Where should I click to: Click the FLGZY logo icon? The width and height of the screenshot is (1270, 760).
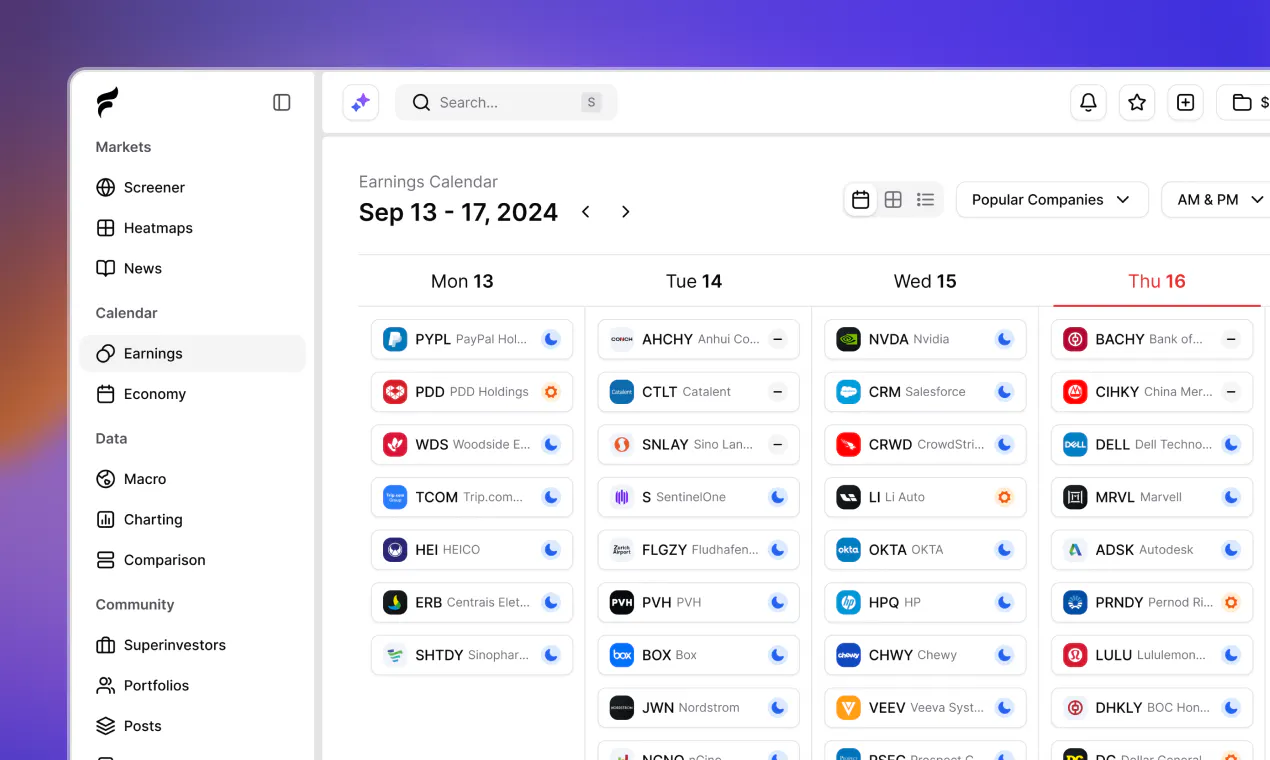click(622, 549)
